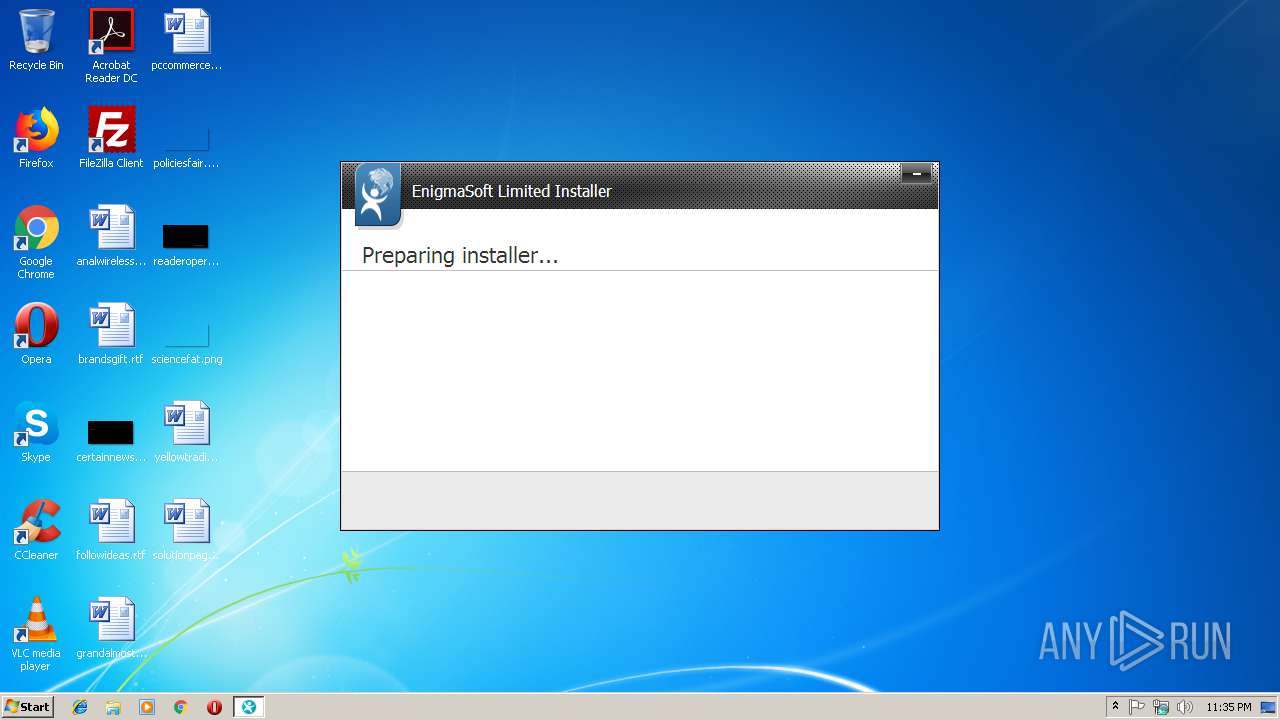Open FileZilla Client shortcut
This screenshot has width=1280, height=720.
tap(111, 138)
